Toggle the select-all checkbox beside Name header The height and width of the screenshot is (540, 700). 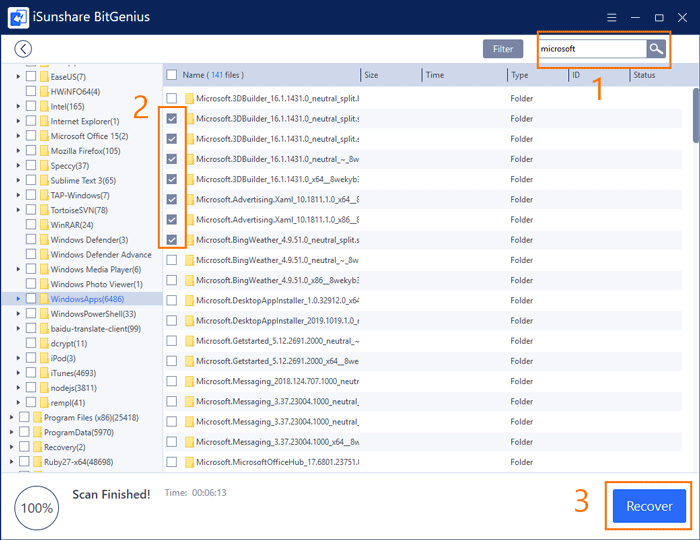pos(171,75)
